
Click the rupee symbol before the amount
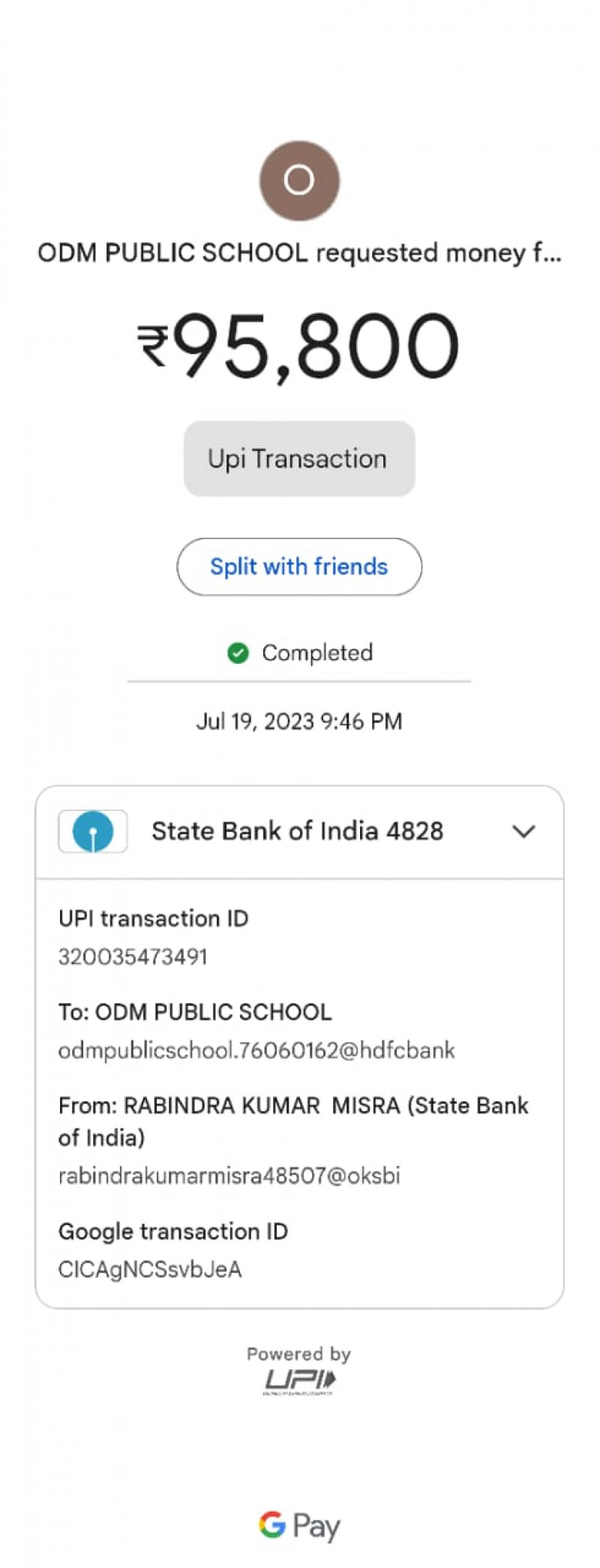(x=154, y=346)
